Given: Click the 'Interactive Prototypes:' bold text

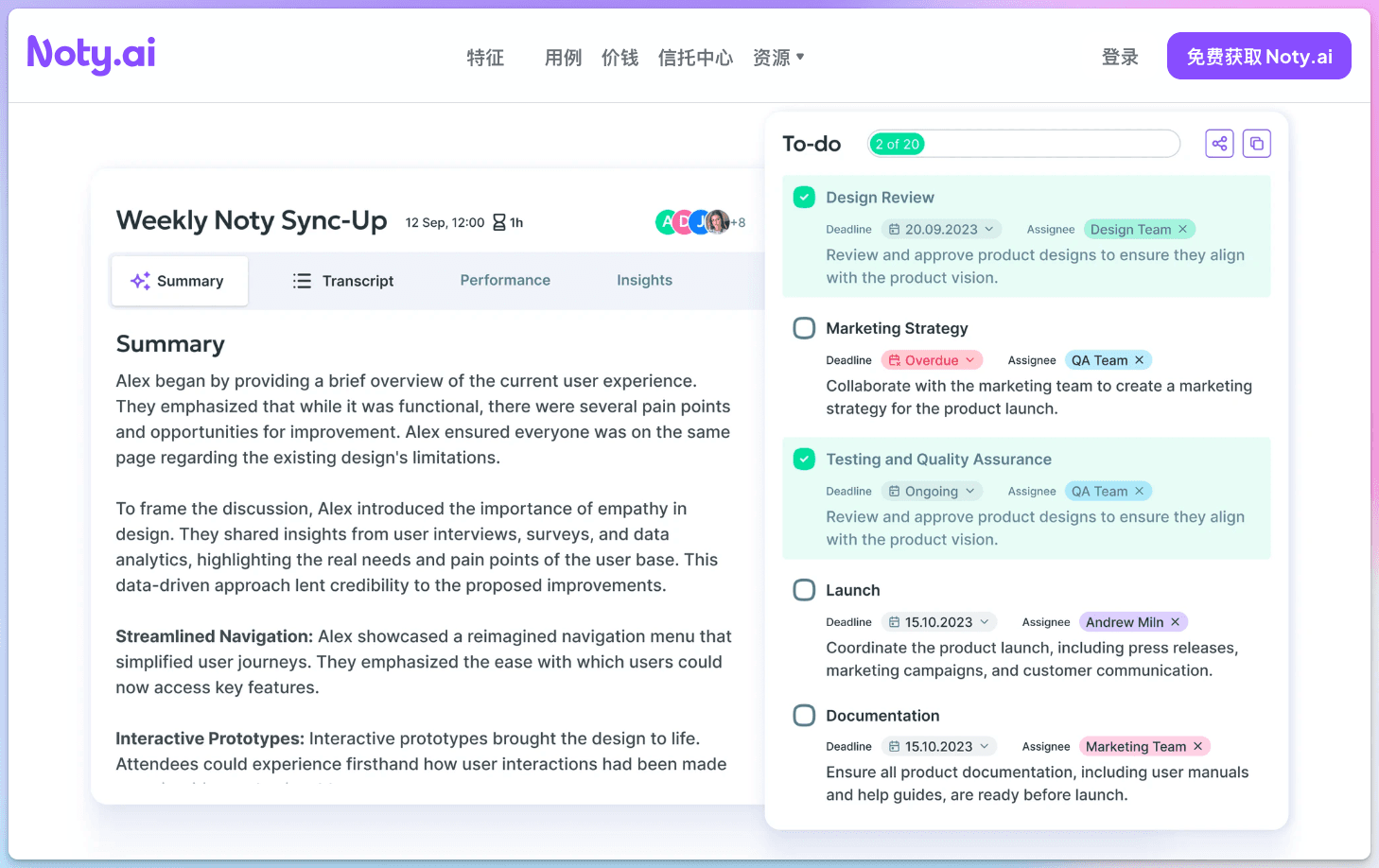Looking at the screenshot, I should pyautogui.click(x=210, y=738).
